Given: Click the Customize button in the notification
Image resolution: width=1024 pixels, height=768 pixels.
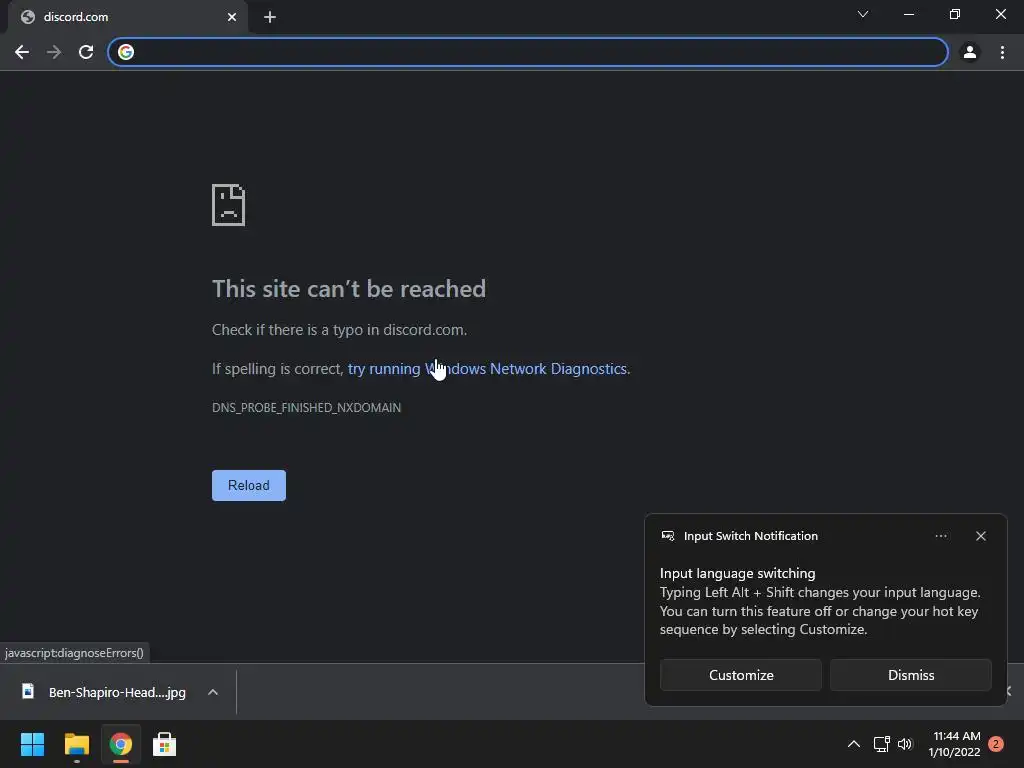Looking at the screenshot, I should click(x=741, y=675).
